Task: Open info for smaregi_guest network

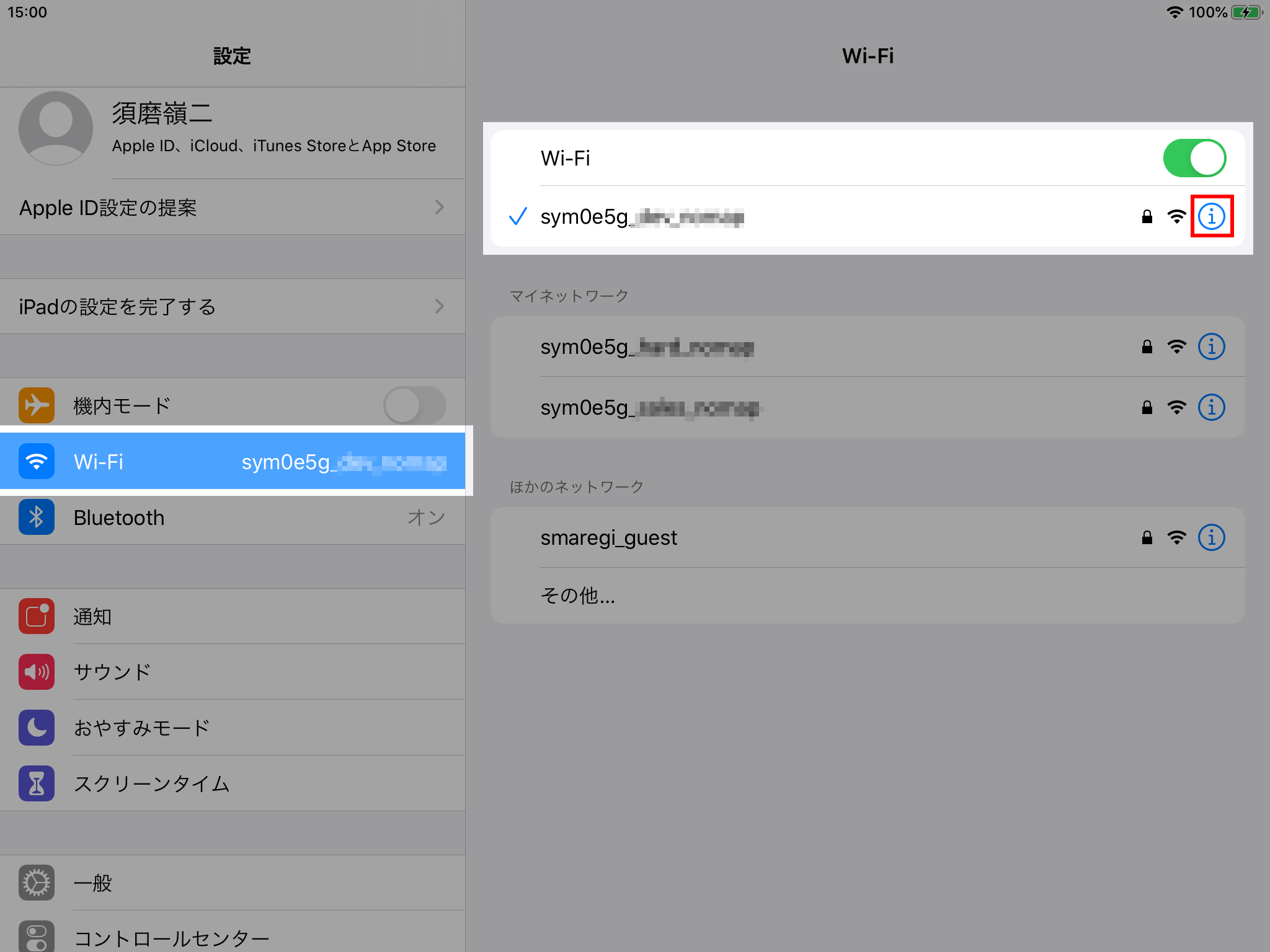Action: (x=1211, y=537)
